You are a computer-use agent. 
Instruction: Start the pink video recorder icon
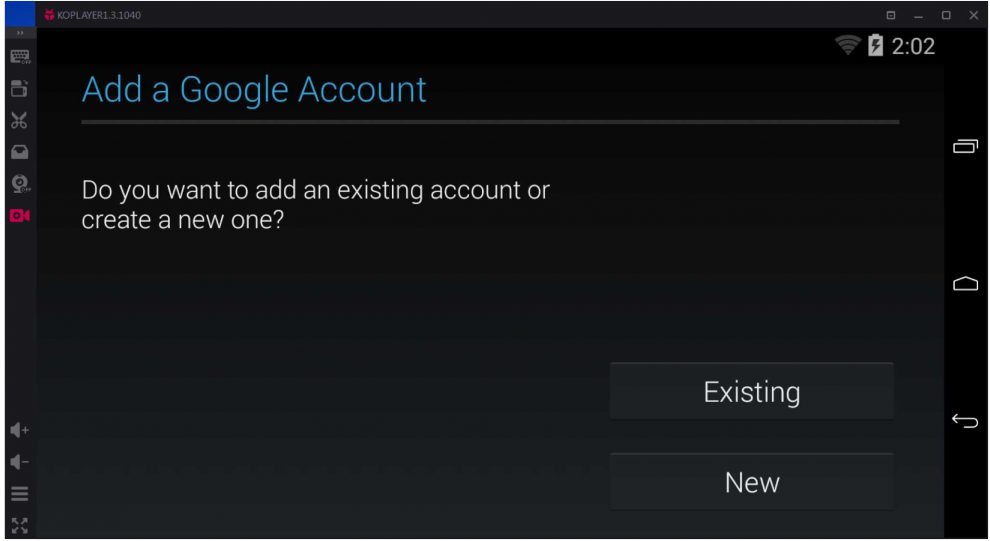point(19,215)
